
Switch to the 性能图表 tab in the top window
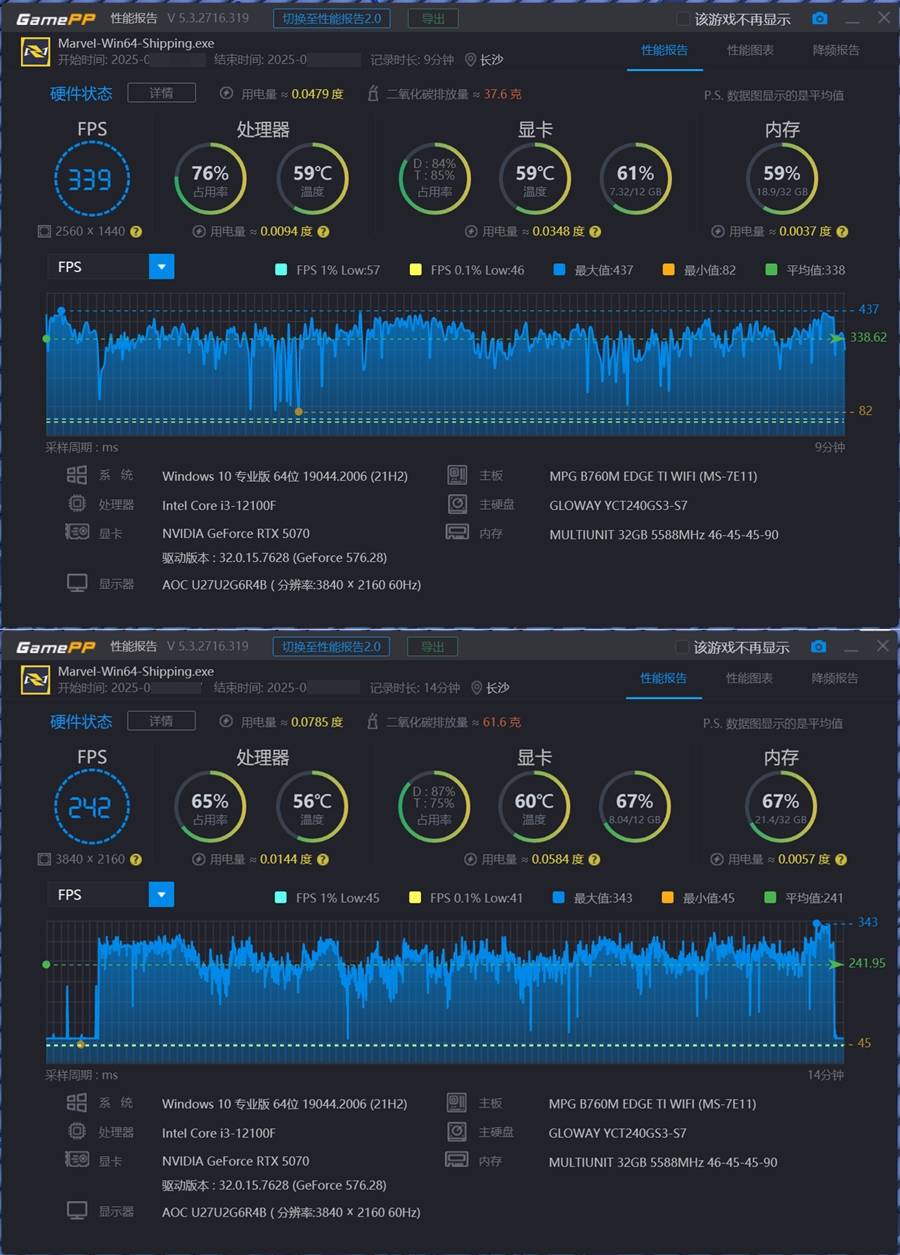coord(750,50)
